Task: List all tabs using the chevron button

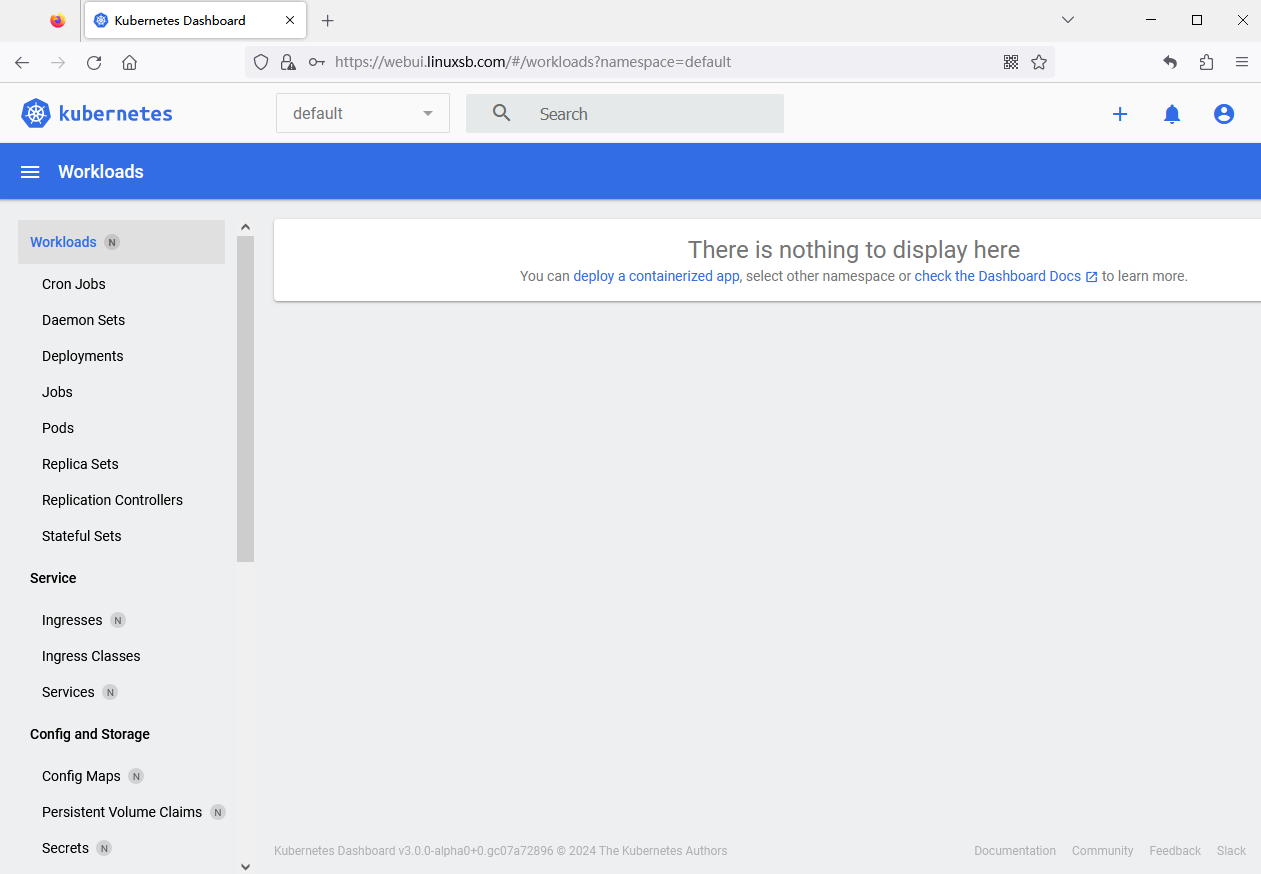Action: (x=1068, y=20)
